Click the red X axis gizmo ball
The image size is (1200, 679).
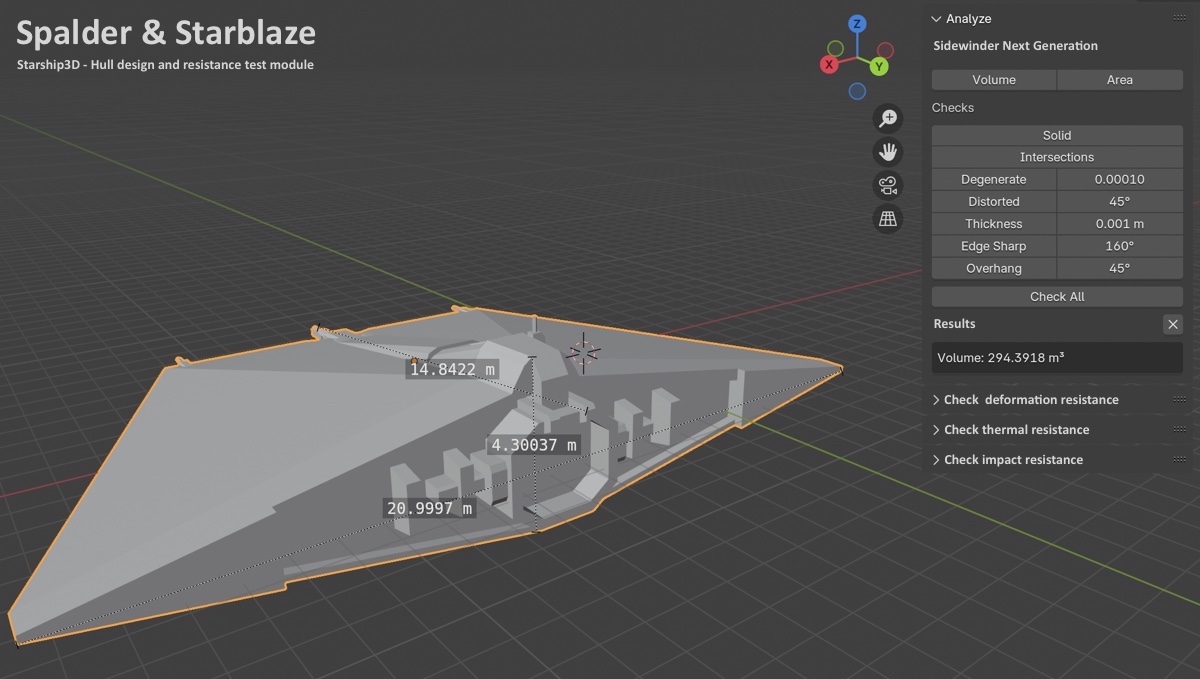[829, 65]
